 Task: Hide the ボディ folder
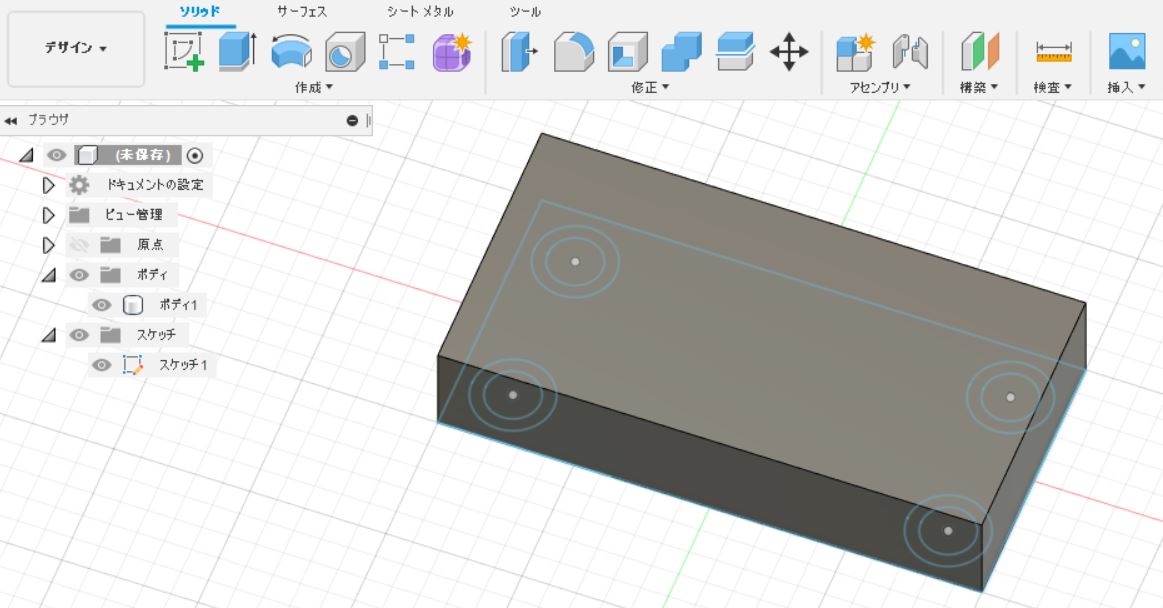coord(79,275)
